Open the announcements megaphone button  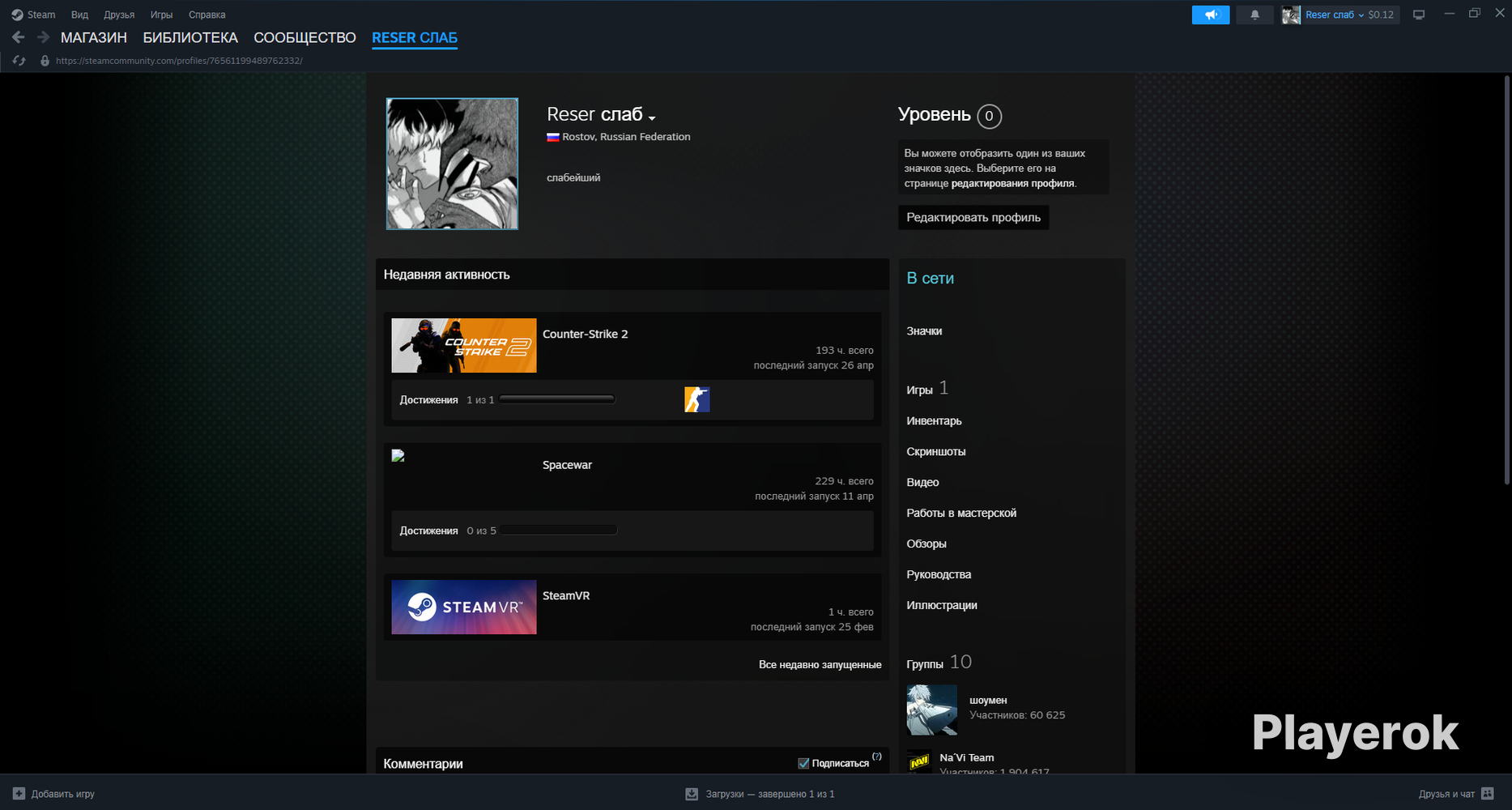pyautogui.click(x=1211, y=15)
